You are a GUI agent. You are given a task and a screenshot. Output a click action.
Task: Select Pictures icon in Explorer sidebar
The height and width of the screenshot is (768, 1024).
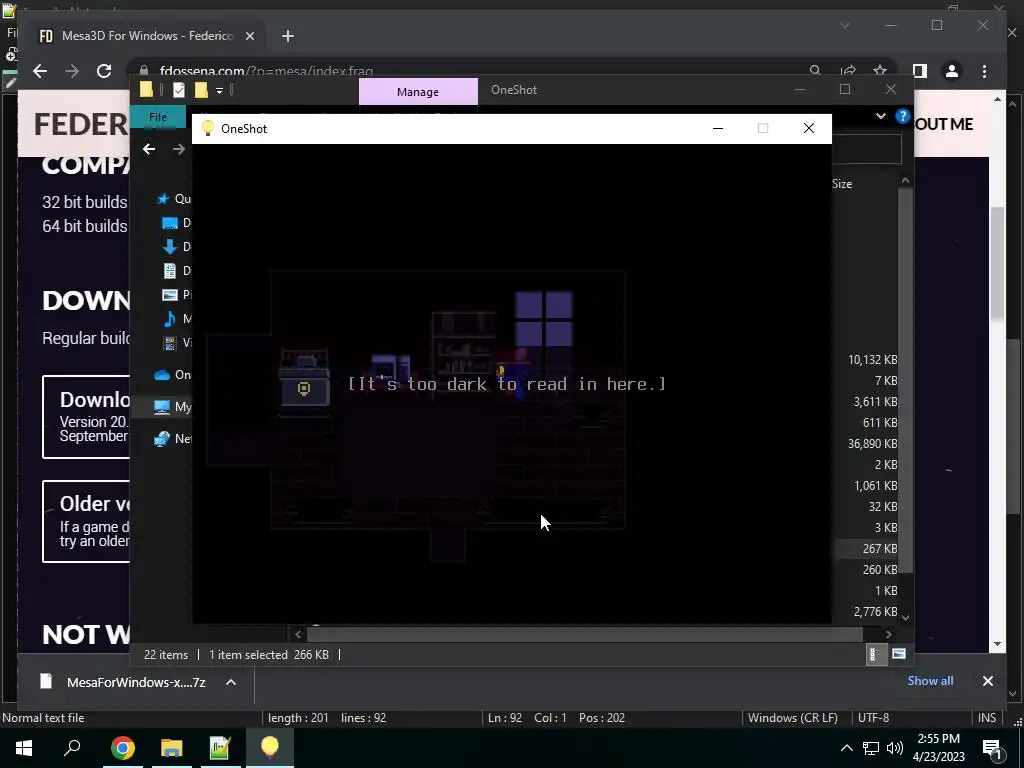170,295
